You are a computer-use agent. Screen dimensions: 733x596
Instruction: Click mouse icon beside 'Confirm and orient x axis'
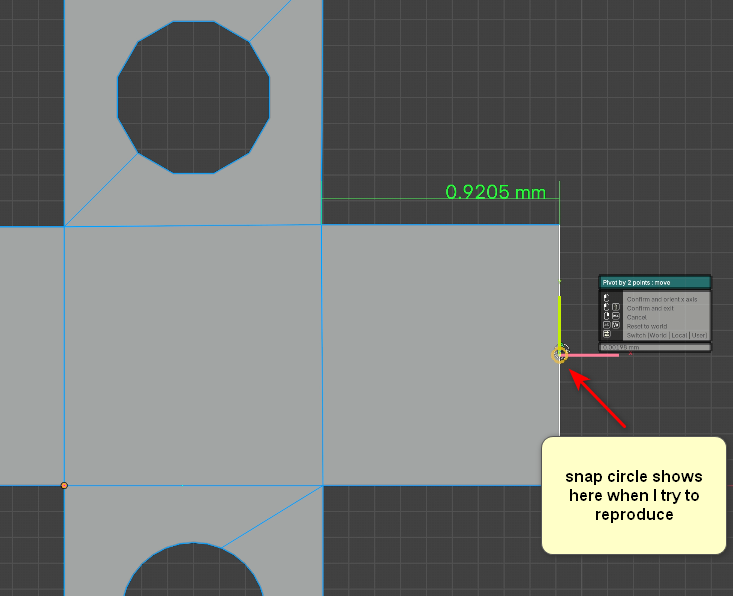(x=606, y=298)
